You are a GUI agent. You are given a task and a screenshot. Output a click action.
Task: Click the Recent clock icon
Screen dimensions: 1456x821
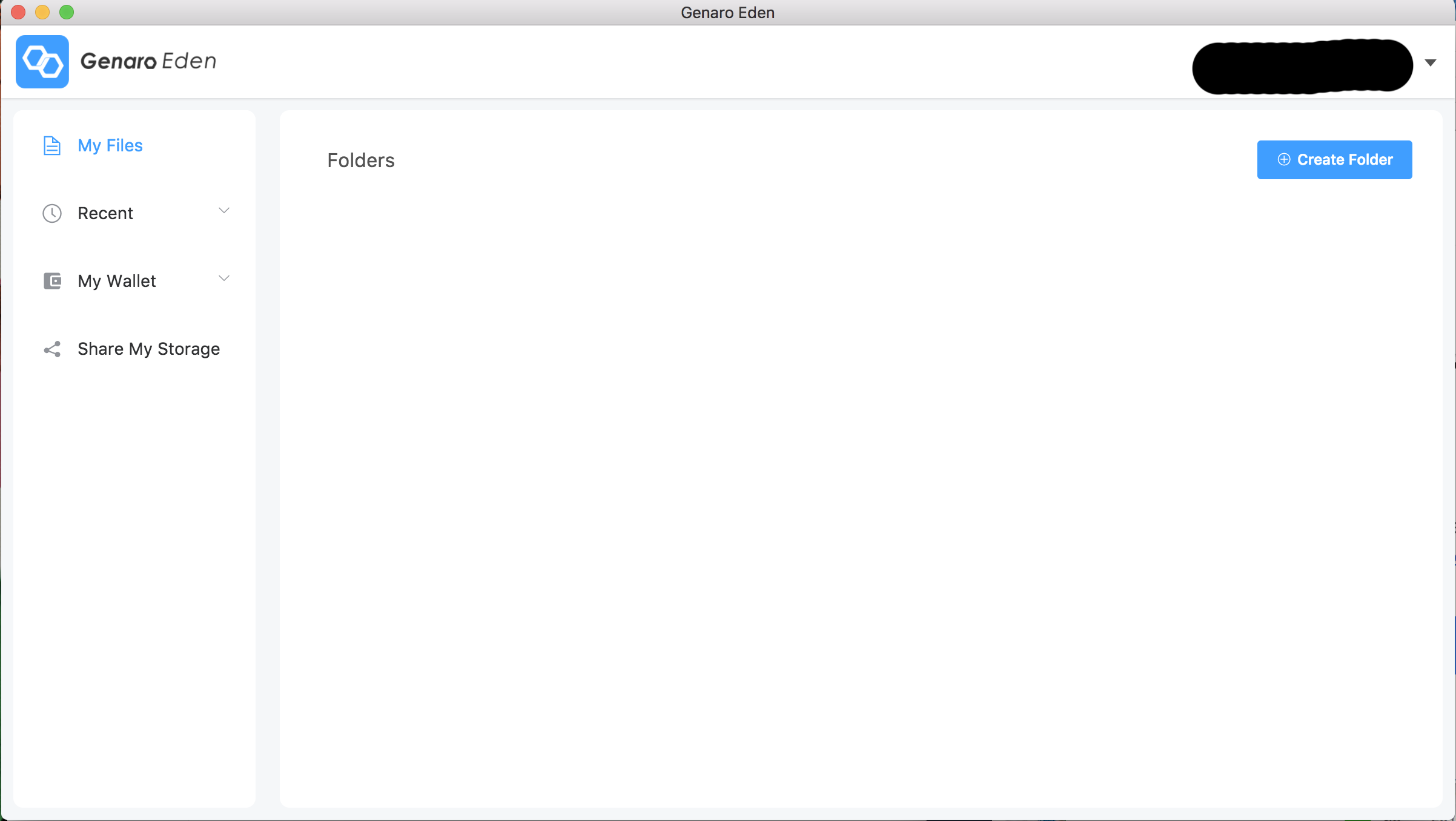51,213
